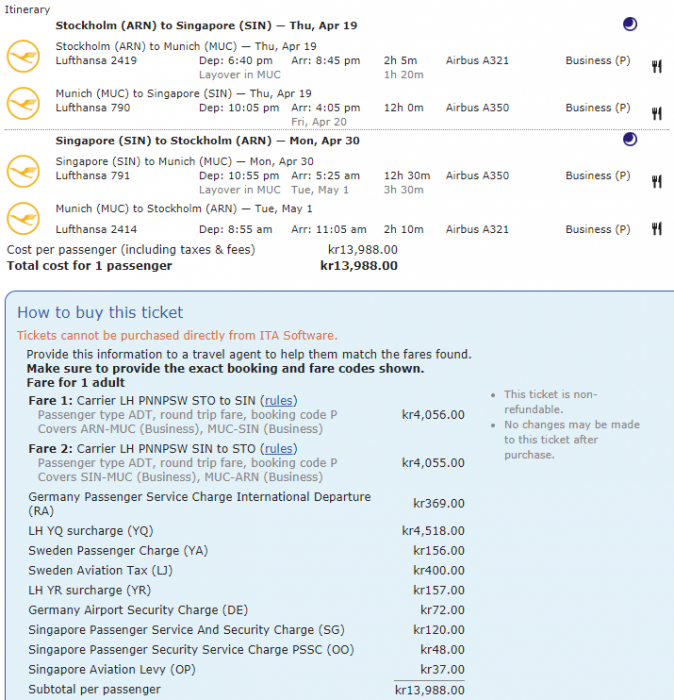Click overnight moon icon for Singapore to Stockholm
Screen dimensions: 674x700
(x=629, y=140)
